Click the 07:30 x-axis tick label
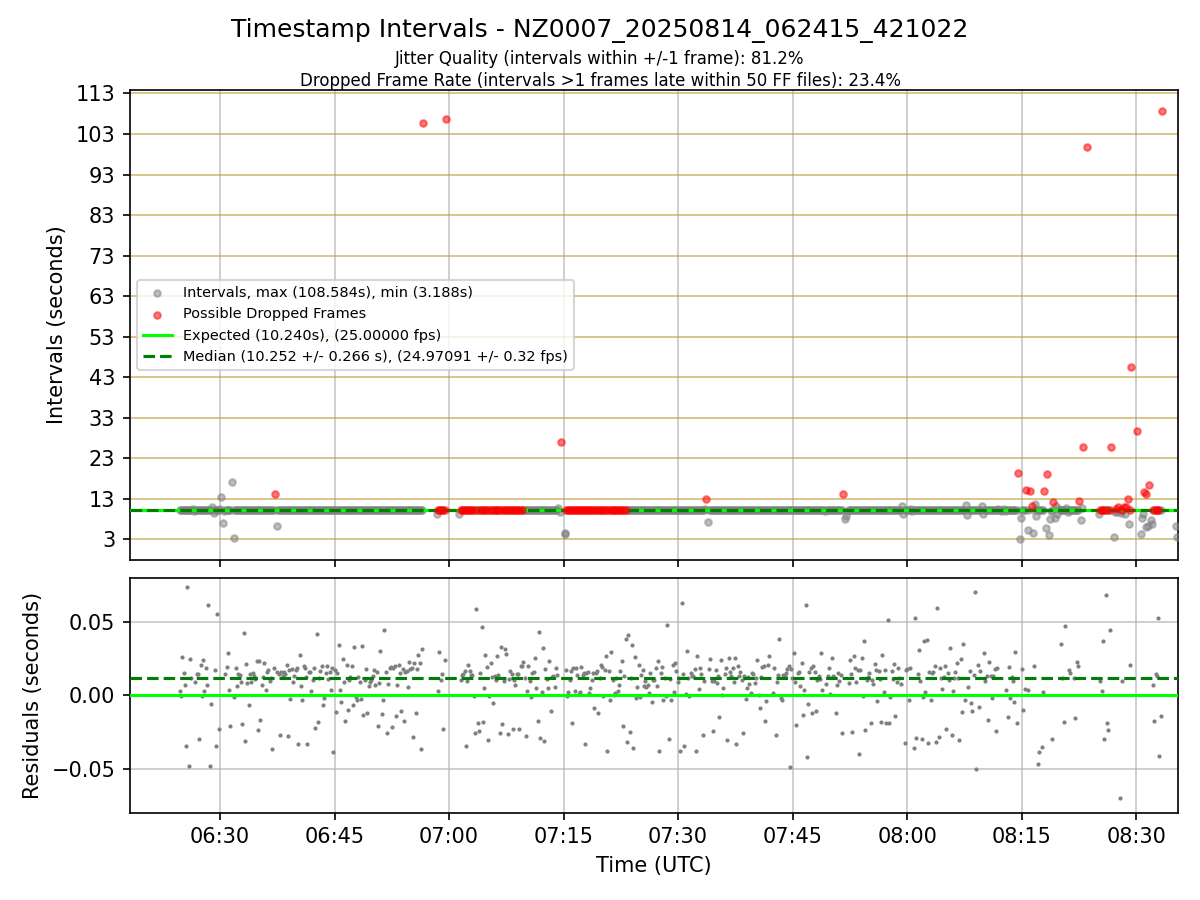1200x900 pixels. (x=678, y=835)
